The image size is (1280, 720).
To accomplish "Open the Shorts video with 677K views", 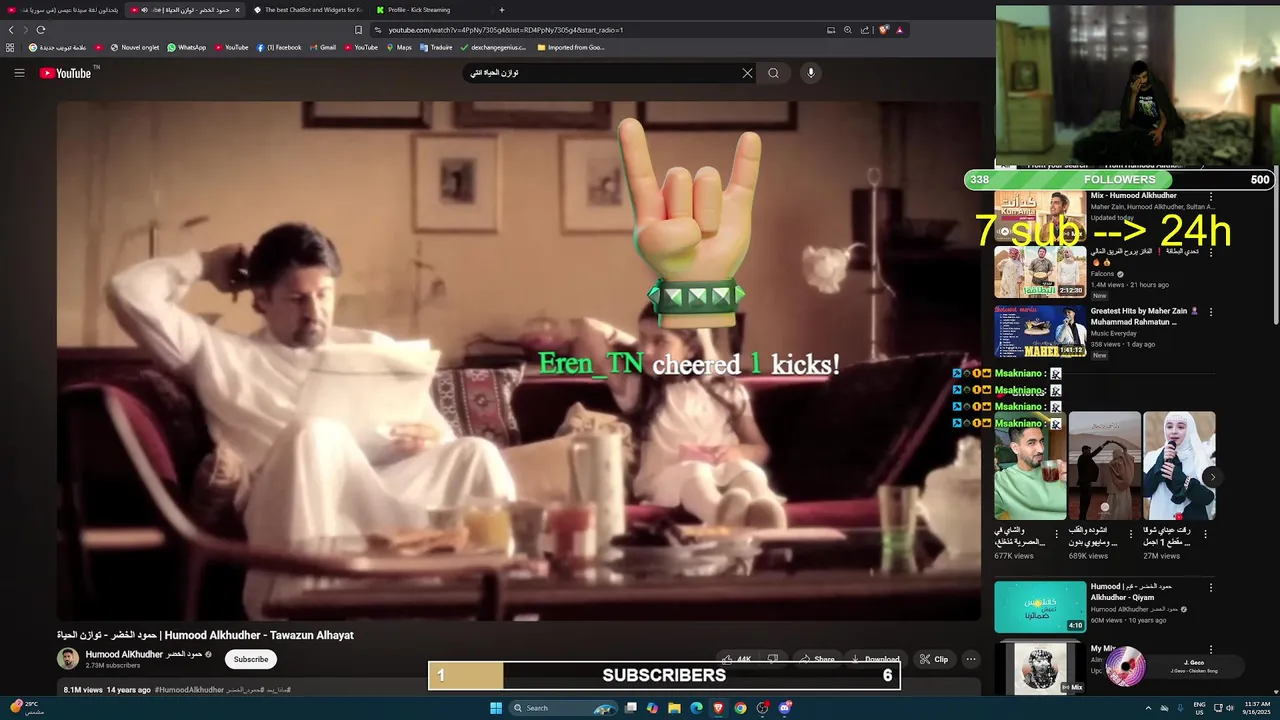I will point(1030,466).
